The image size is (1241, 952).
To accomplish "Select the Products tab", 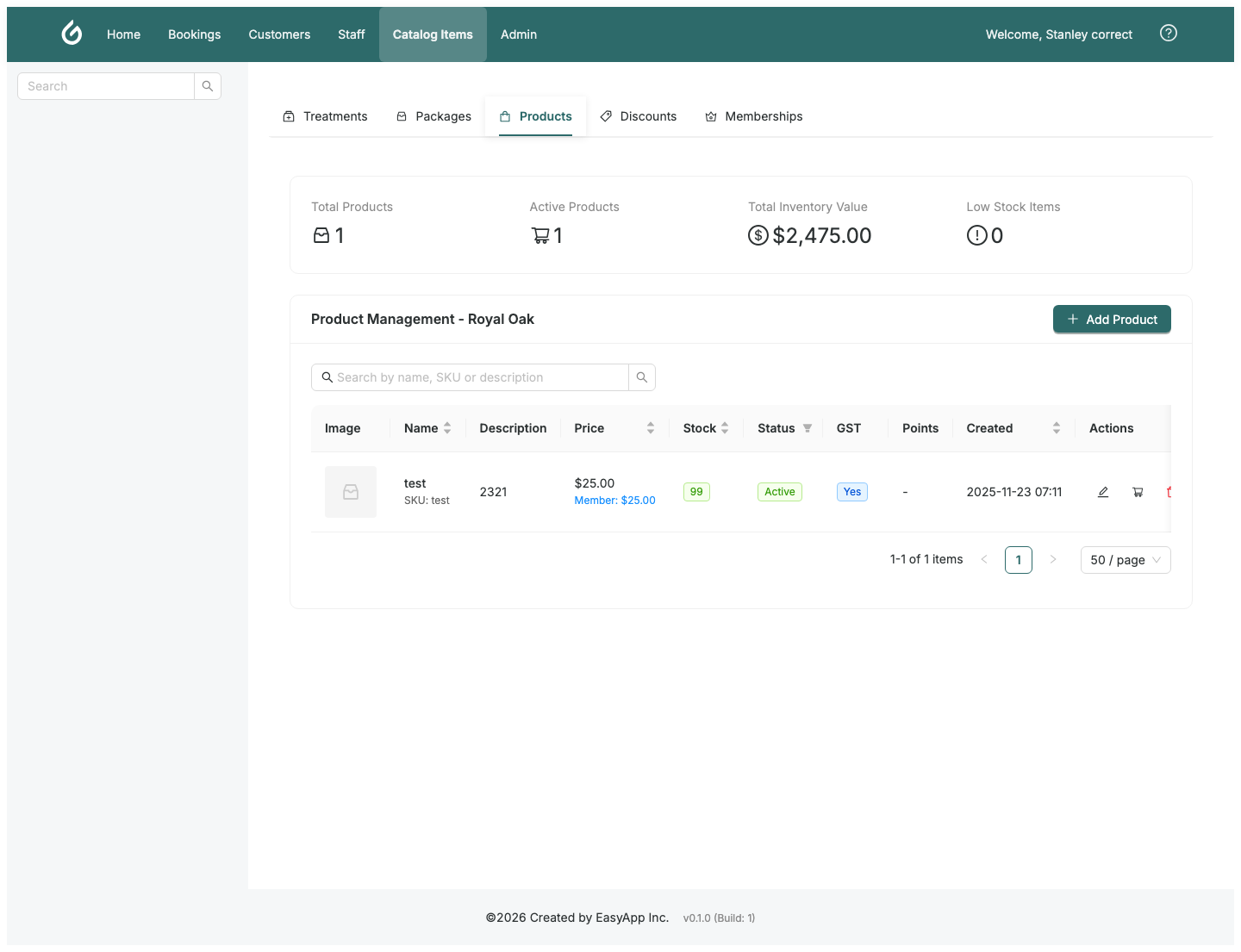I will (535, 116).
